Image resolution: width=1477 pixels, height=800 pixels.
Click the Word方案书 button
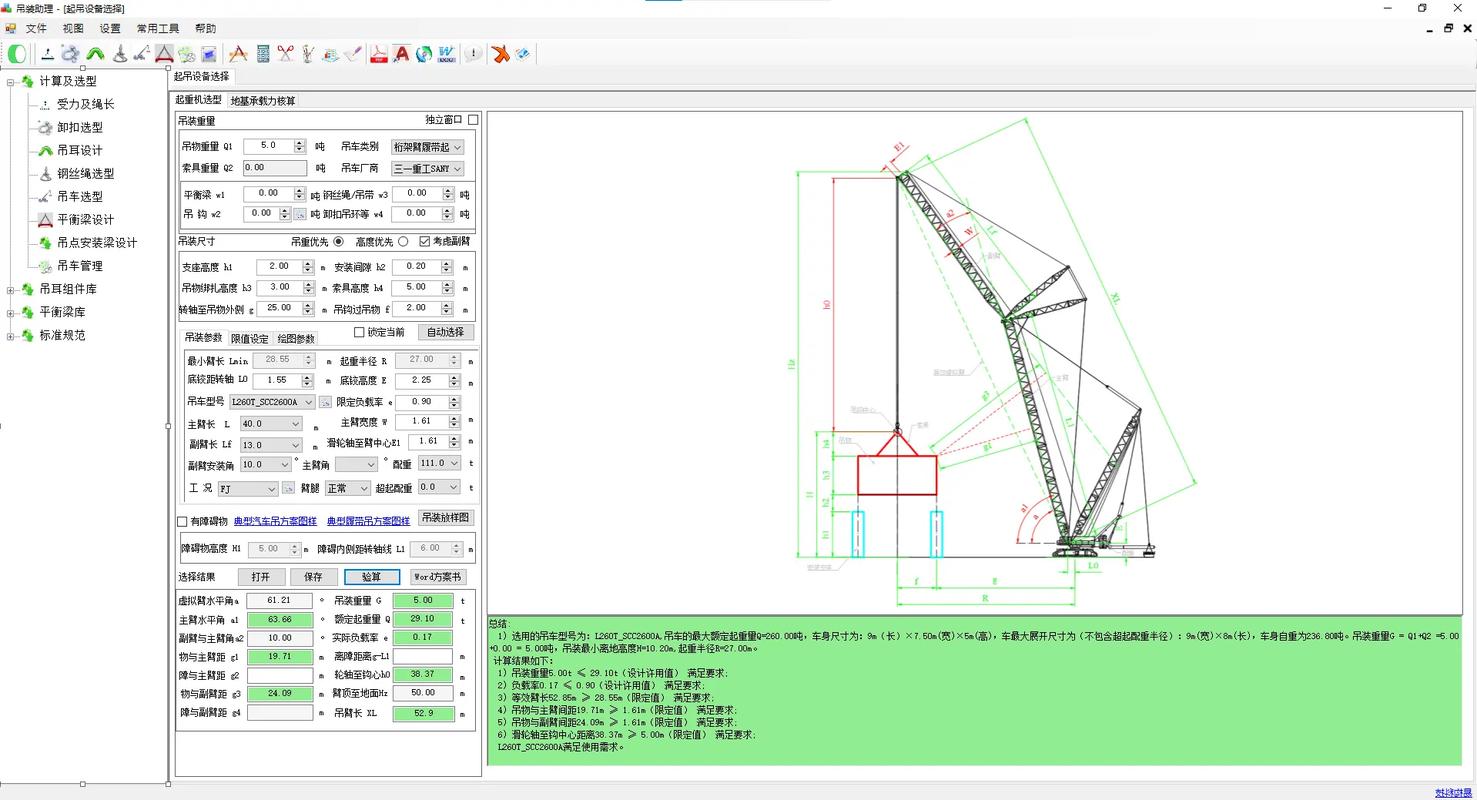click(x=438, y=577)
